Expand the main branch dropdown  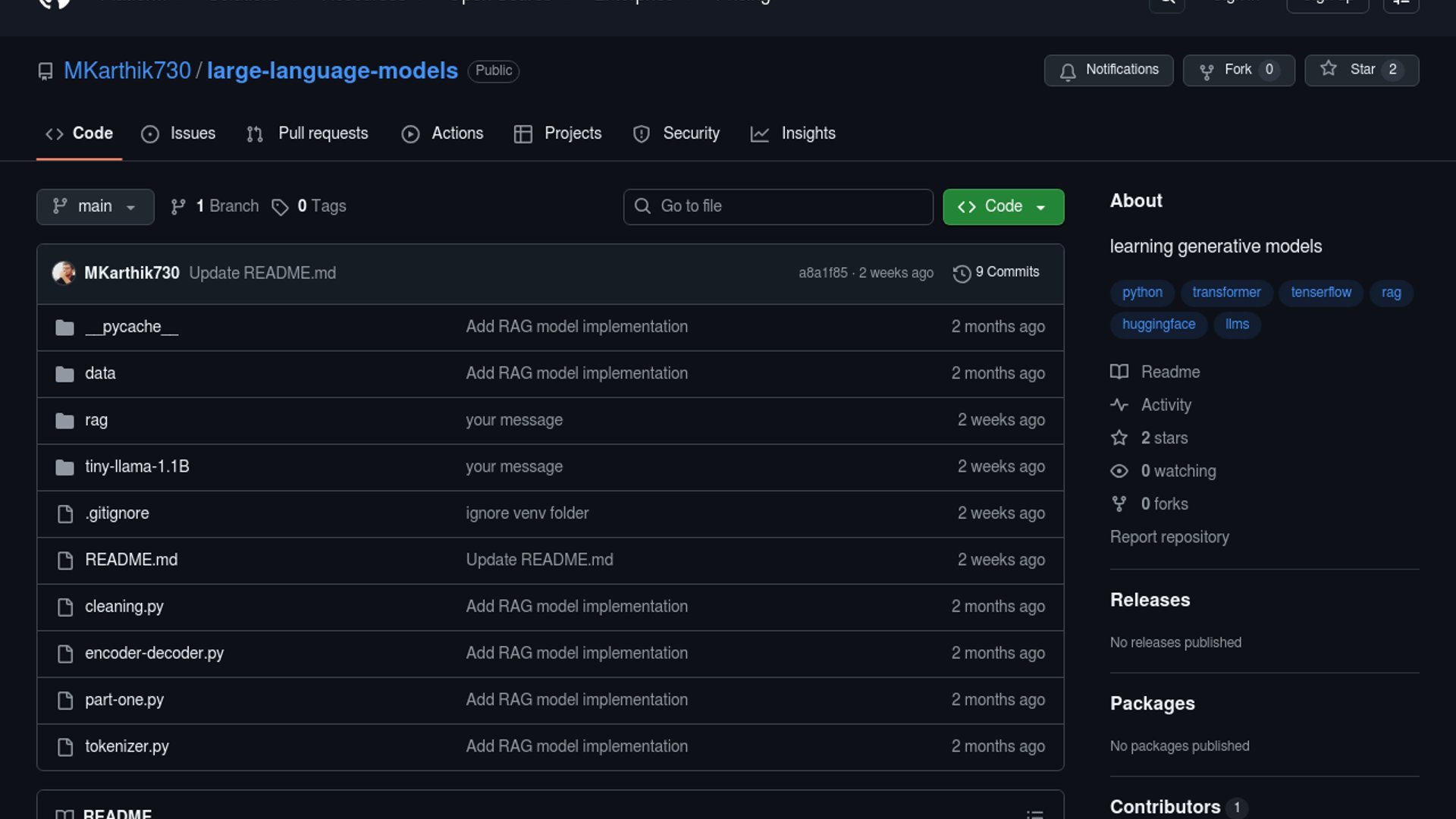tap(95, 206)
